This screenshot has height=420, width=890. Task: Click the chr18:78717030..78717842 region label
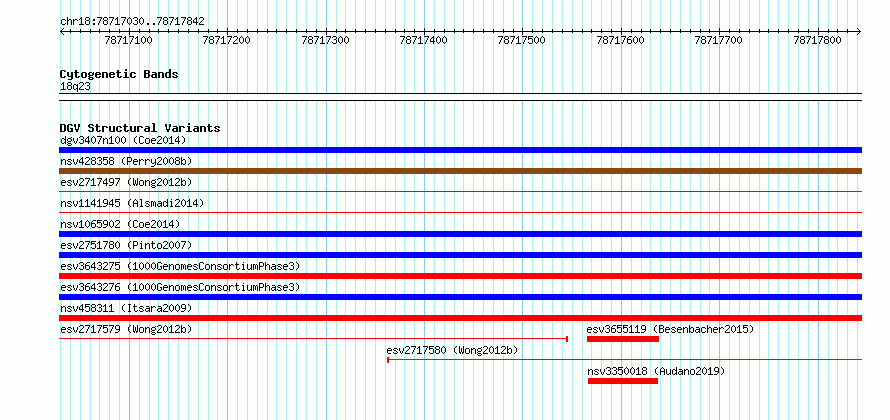coord(132,22)
